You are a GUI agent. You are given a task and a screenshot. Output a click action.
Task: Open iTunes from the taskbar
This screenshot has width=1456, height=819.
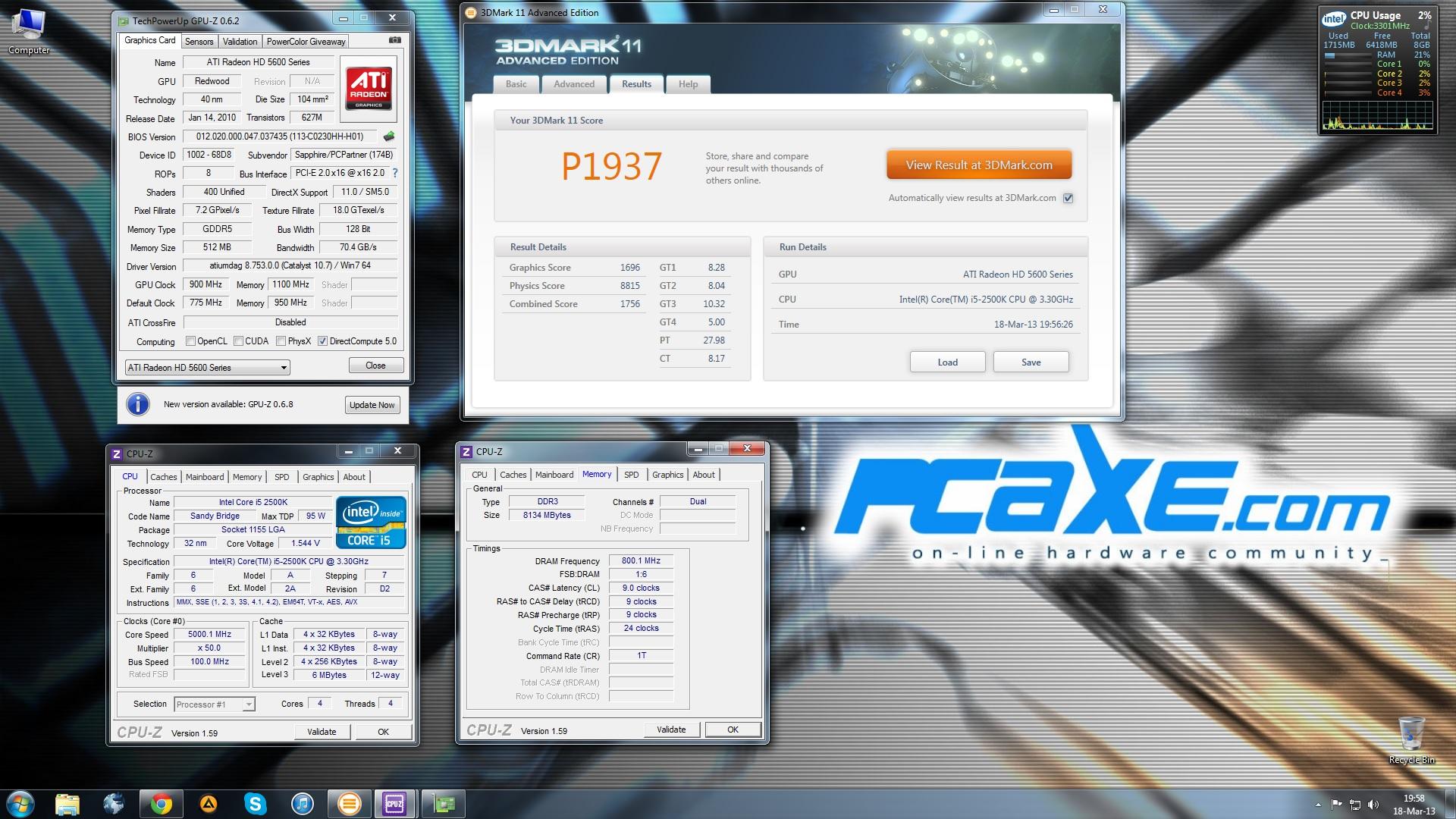pos(302,803)
